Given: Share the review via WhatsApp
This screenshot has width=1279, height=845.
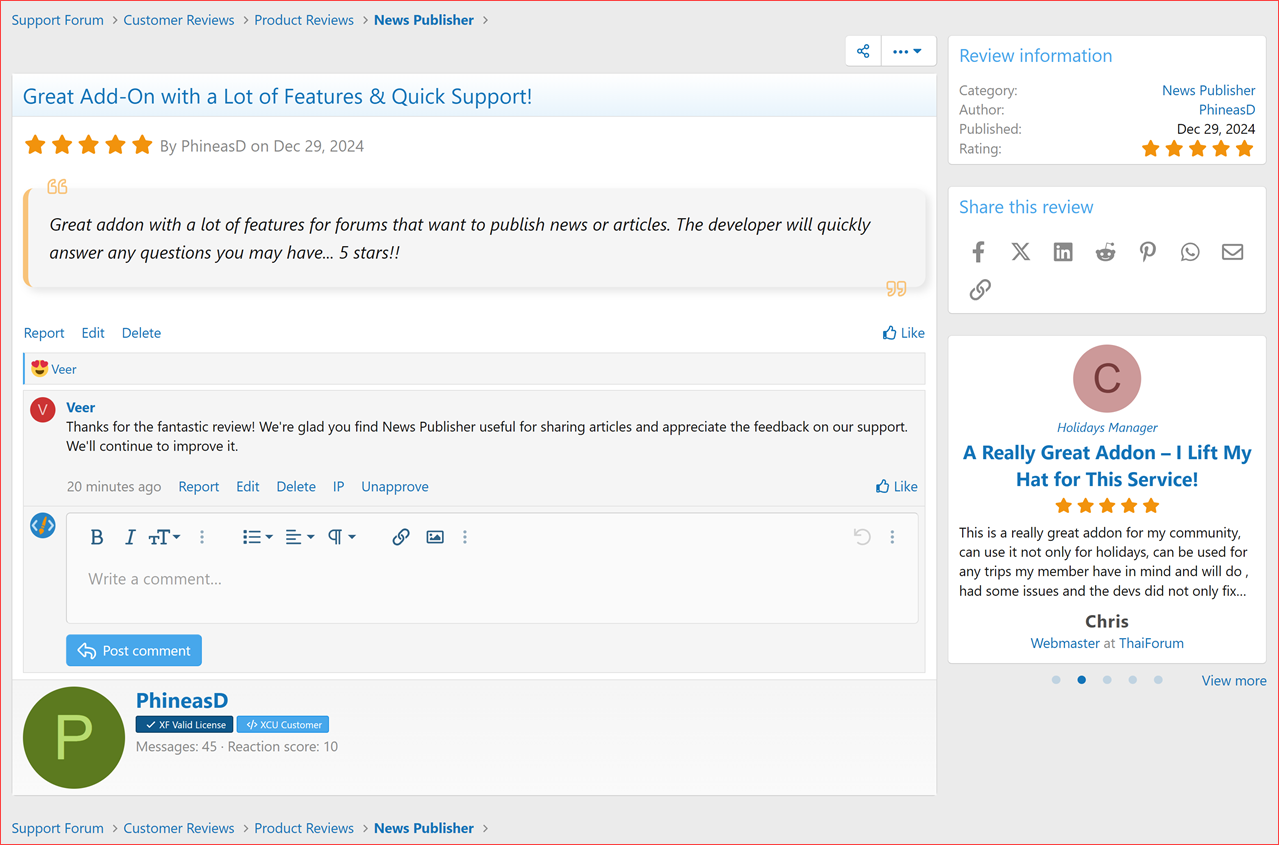Looking at the screenshot, I should pos(1189,251).
